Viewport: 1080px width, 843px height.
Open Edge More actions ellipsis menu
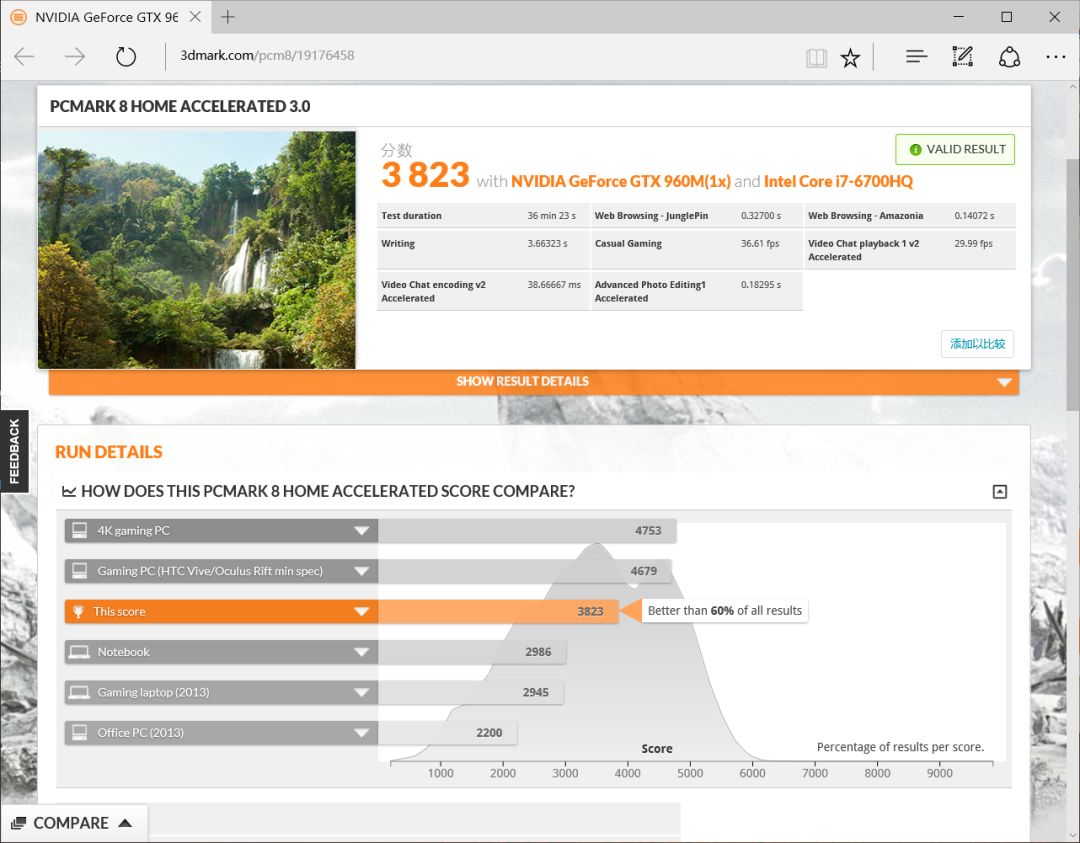tap(1055, 57)
